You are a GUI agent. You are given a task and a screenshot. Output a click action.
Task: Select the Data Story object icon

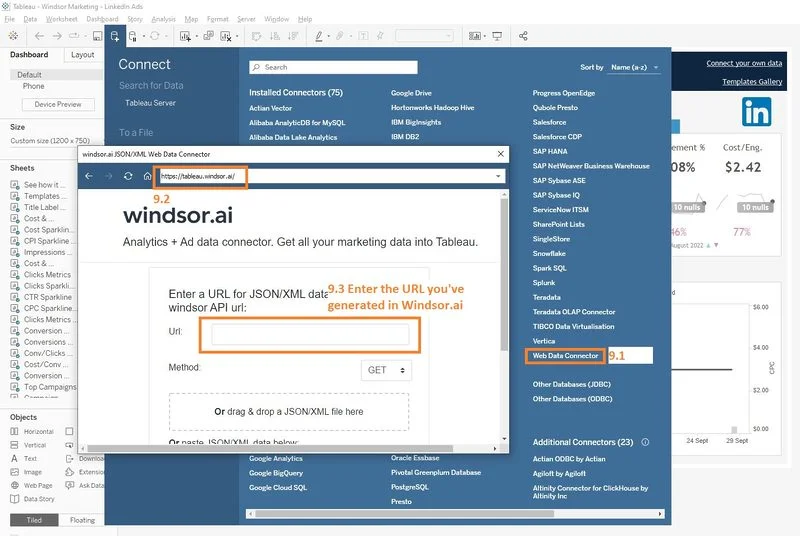(x=14, y=499)
